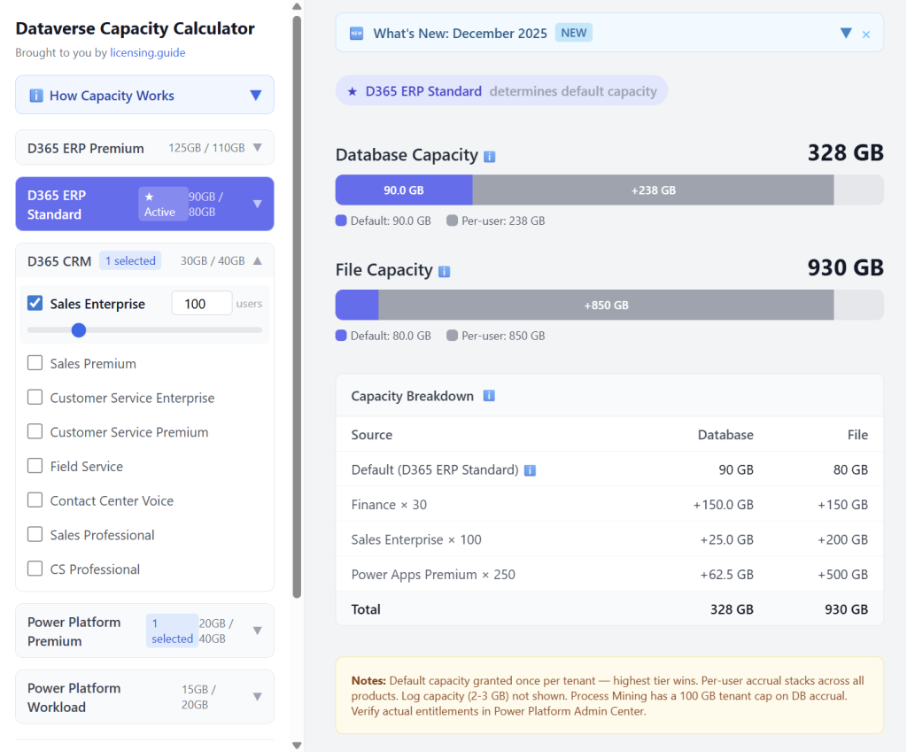This screenshot has width=906, height=753.
Task: Click info icon beside File Capacity heading
Action: [x=444, y=271]
